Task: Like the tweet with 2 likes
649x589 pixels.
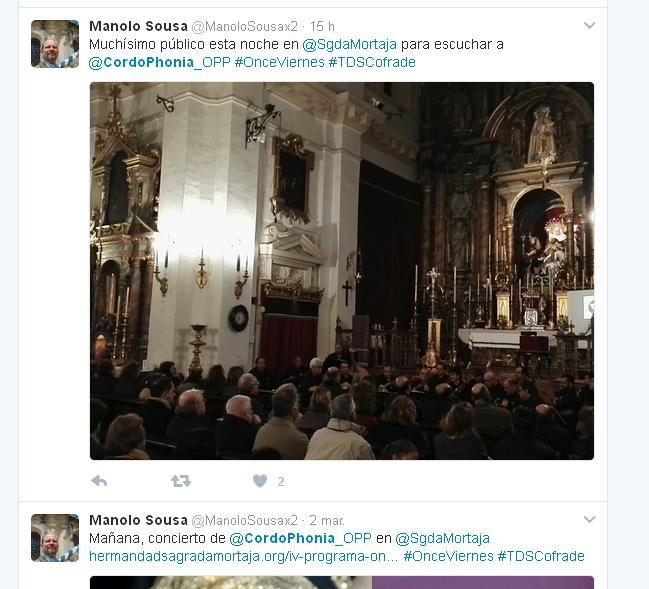Action: 260,481
